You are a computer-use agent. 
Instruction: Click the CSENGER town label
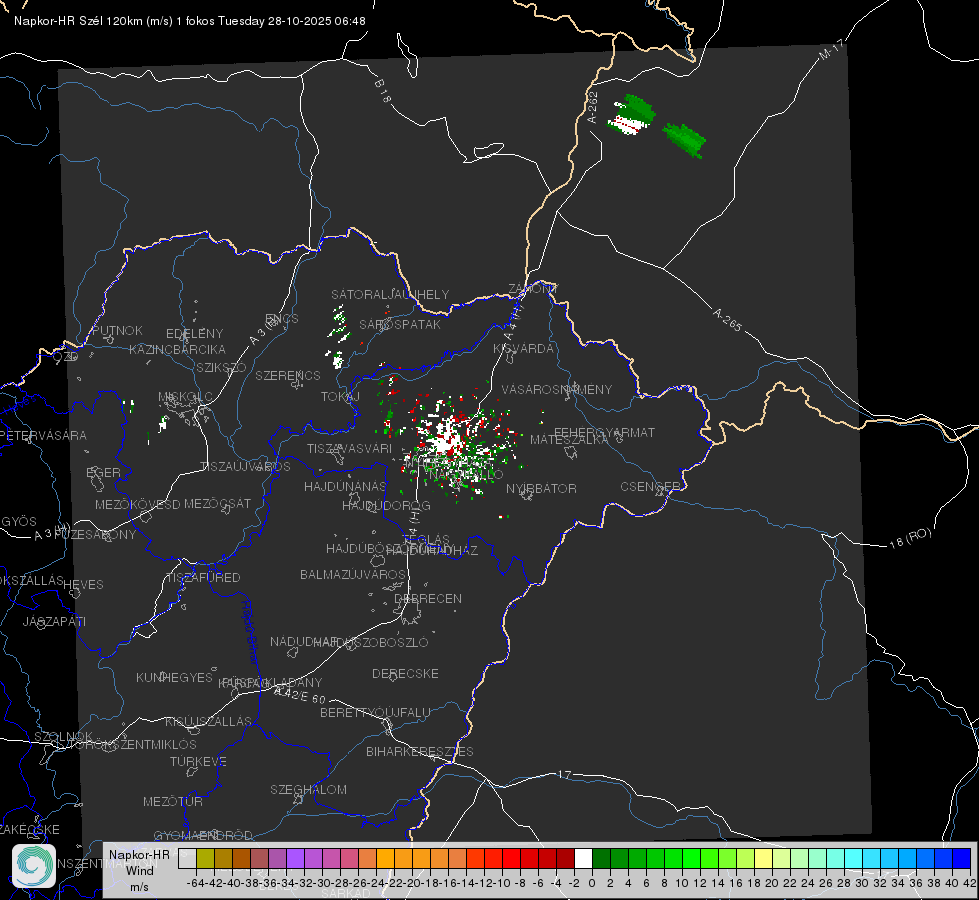tap(651, 486)
